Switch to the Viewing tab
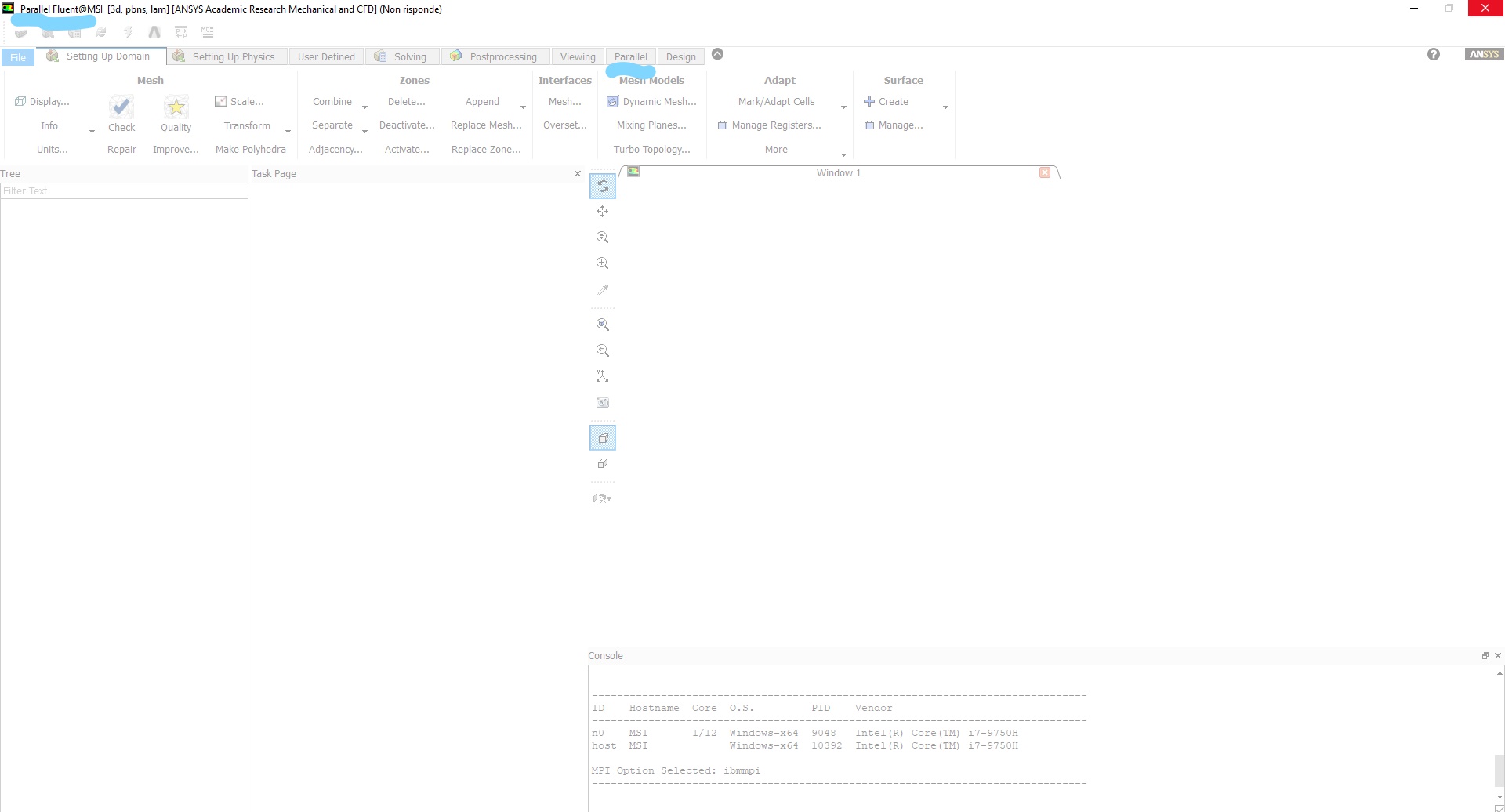Viewport: 1505px width, 812px height. pos(578,56)
